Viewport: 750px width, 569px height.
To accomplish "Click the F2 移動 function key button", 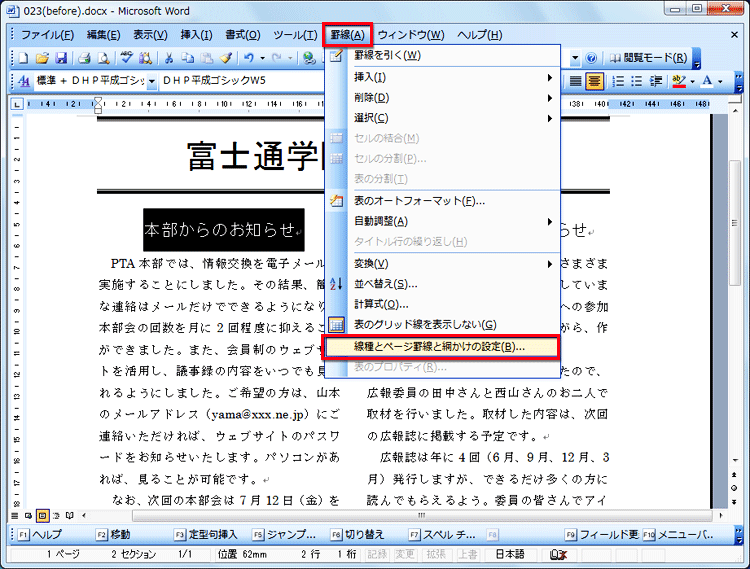I will 113,535.
